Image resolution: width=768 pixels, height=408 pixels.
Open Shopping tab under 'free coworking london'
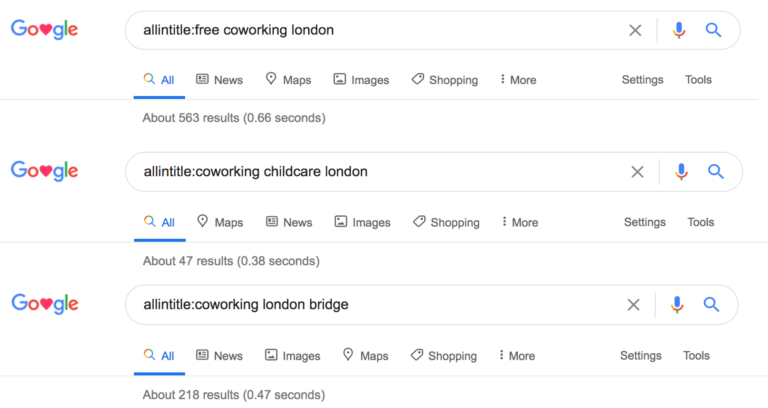coord(445,80)
